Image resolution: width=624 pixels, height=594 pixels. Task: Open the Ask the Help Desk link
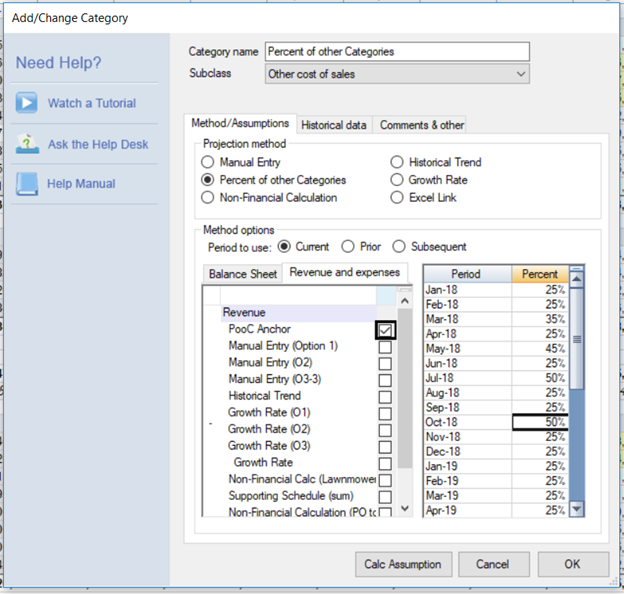pos(98,144)
